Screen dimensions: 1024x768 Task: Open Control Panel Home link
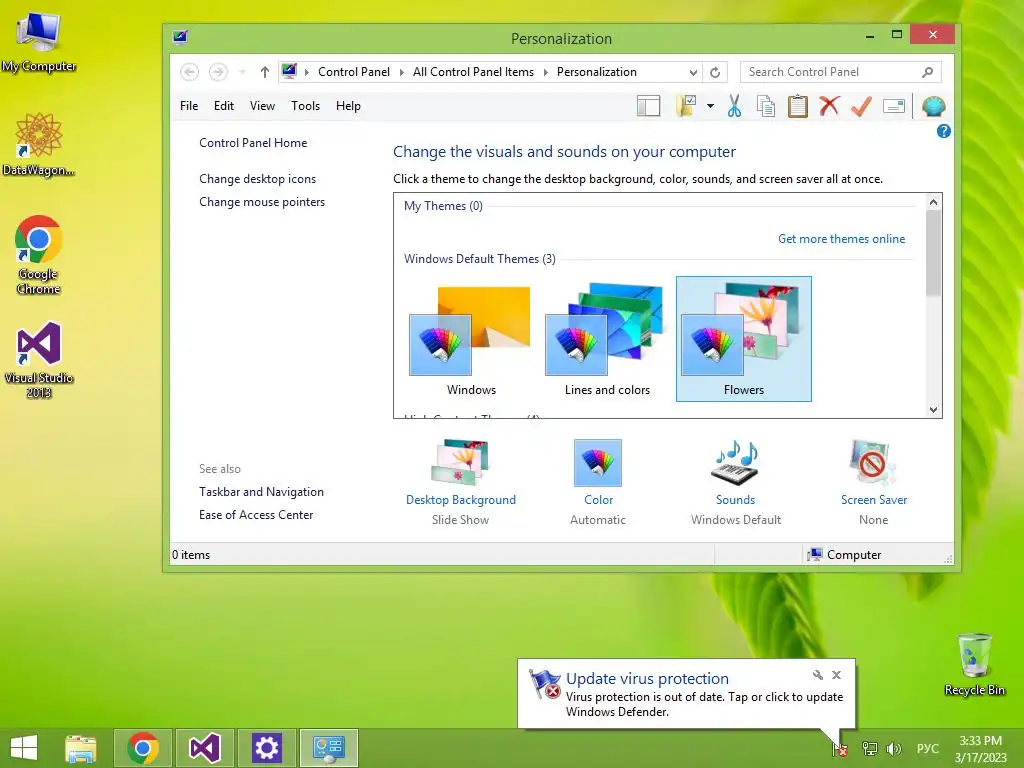[253, 142]
